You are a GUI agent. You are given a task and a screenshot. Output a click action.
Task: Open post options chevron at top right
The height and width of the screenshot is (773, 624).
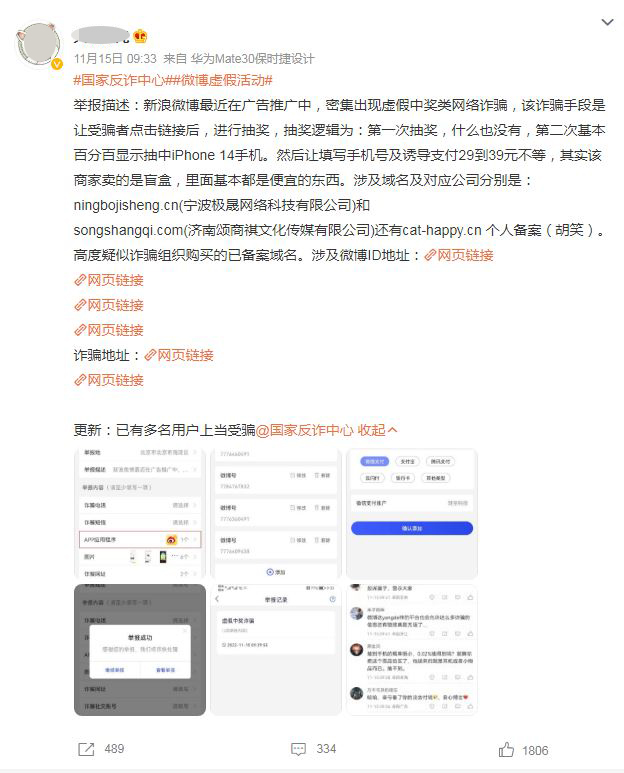[x=607, y=22]
